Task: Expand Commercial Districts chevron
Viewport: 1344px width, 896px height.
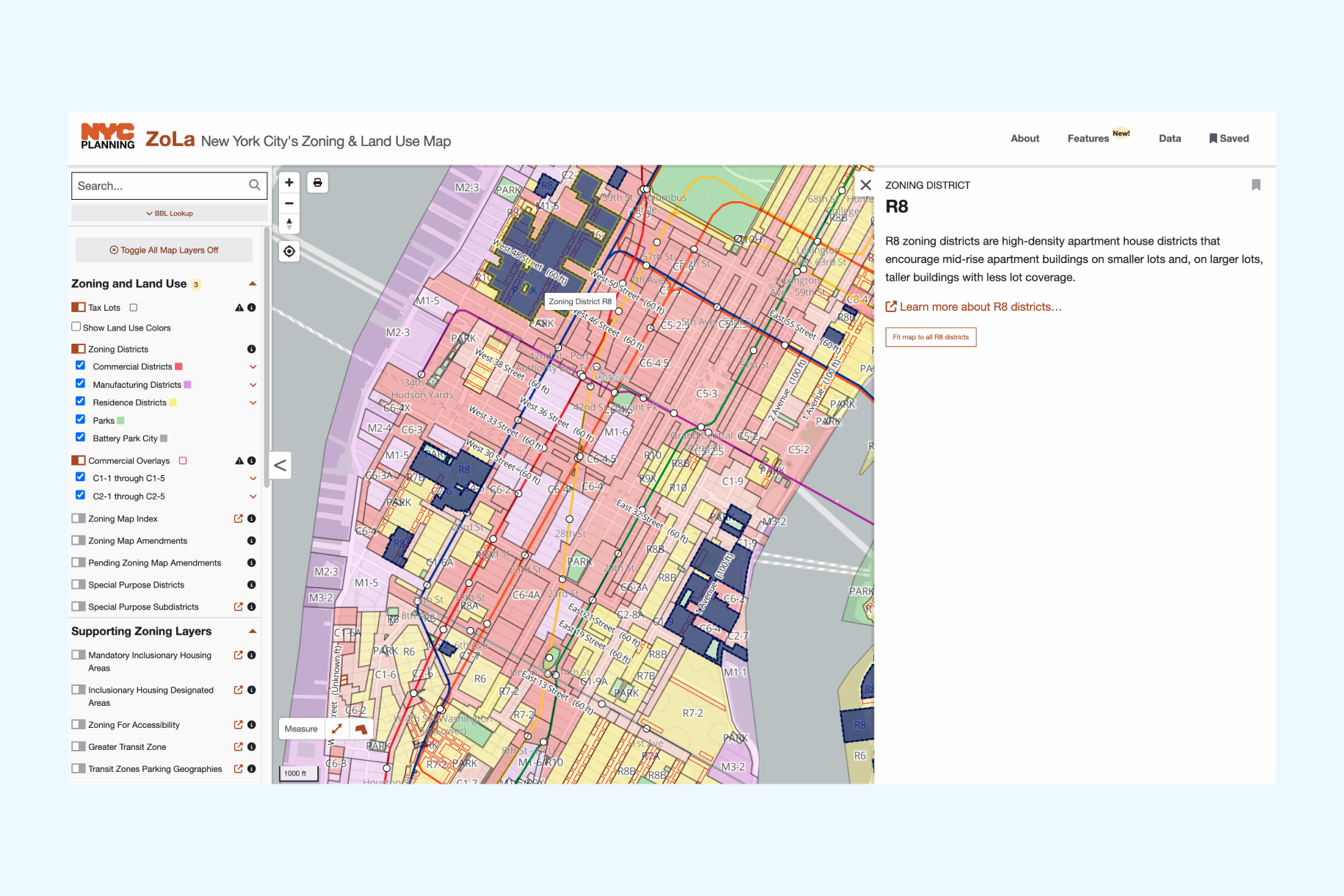Action: [253, 367]
